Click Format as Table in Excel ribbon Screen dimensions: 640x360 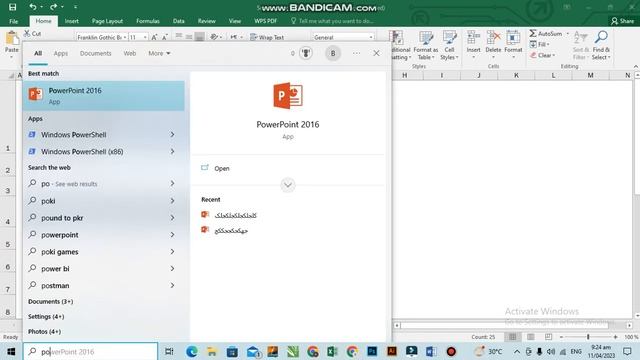[426, 46]
